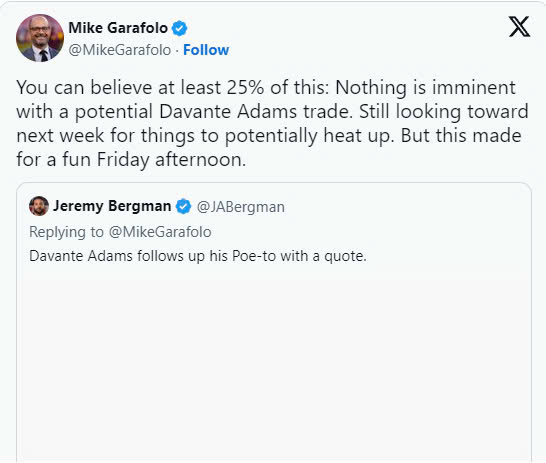
Task: Open the Jeremy Bergman display name
Action: click(x=112, y=206)
